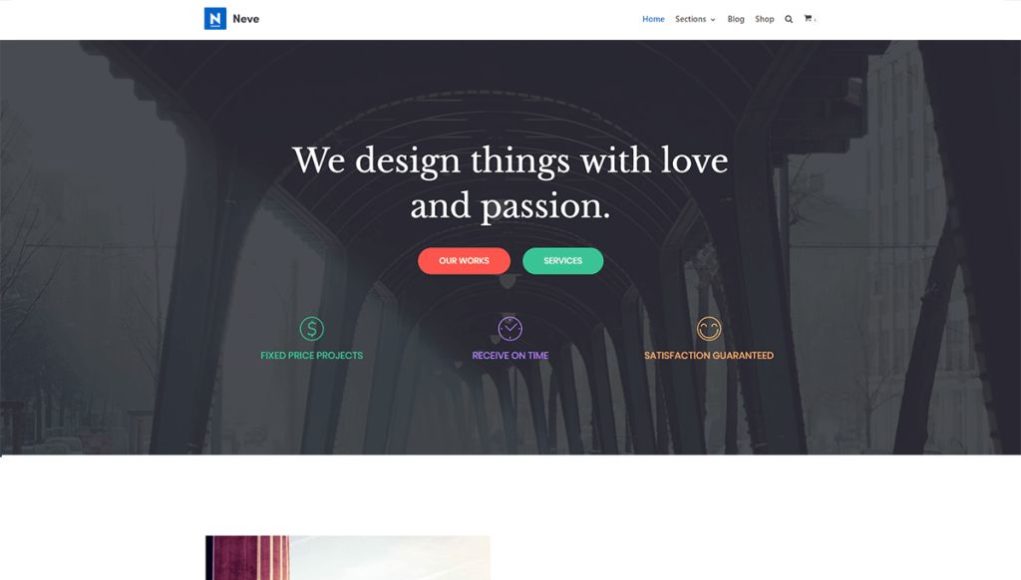Select the FIXED PRICE PROJECTS label

(312, 355)
